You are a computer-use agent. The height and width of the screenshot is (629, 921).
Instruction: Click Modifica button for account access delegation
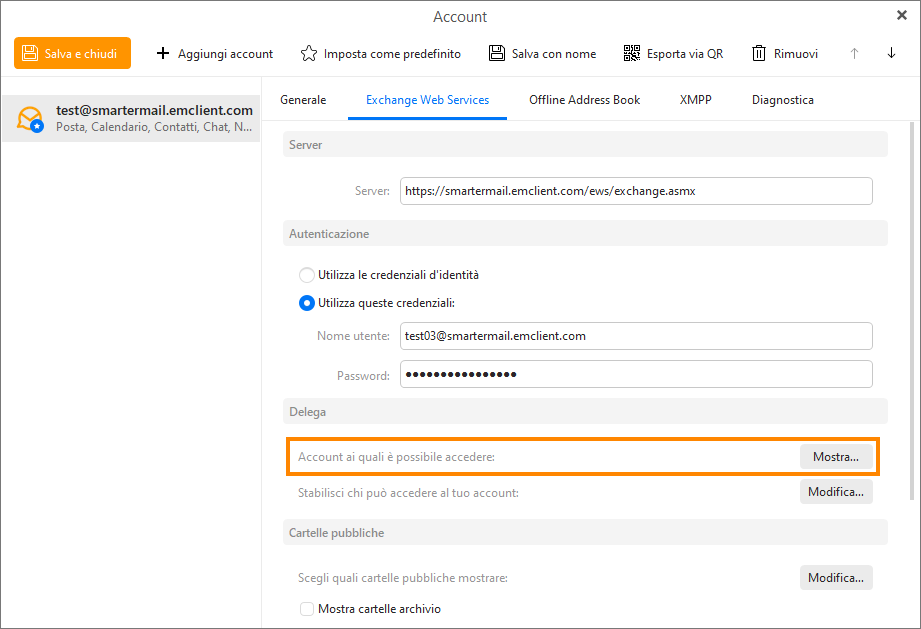tap(836, 492)
